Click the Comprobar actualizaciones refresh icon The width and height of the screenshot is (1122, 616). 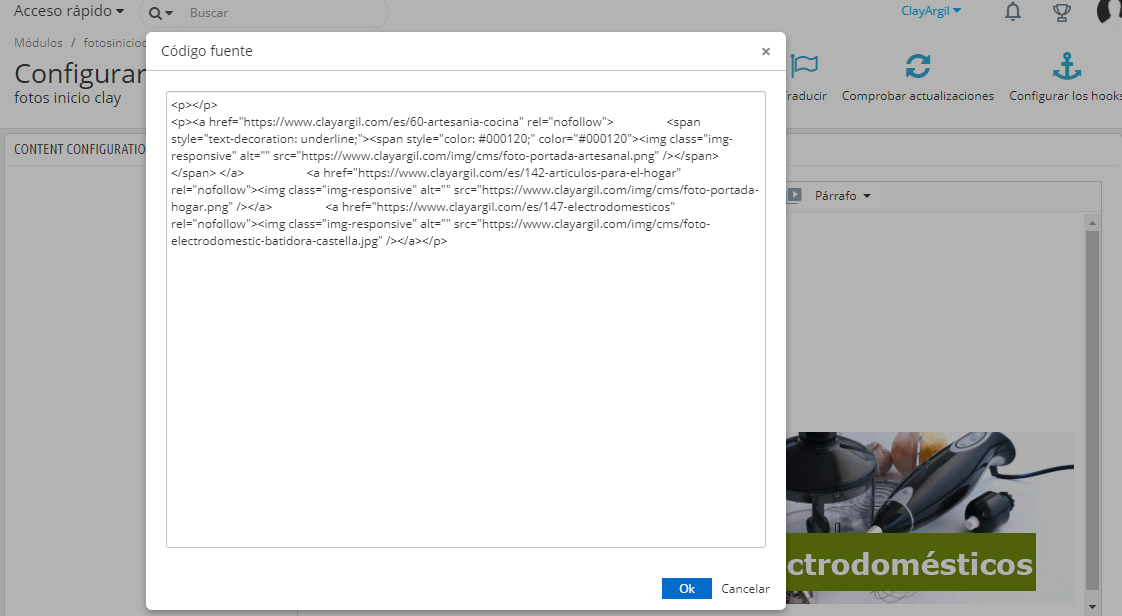pyautogui.click(x=917, y=67)
